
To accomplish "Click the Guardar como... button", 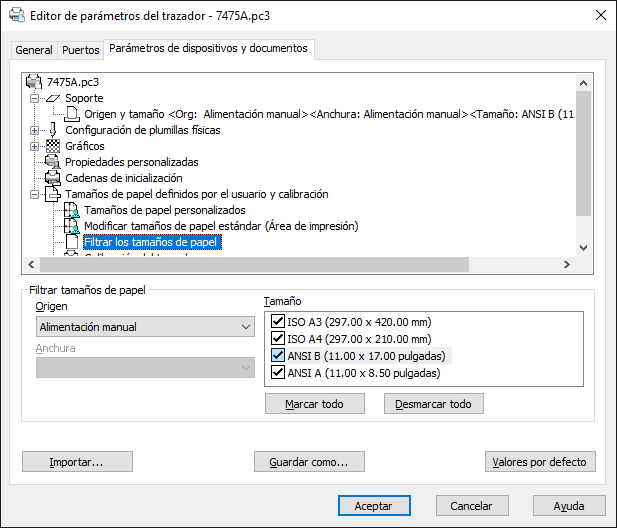I will click(309, 462).
